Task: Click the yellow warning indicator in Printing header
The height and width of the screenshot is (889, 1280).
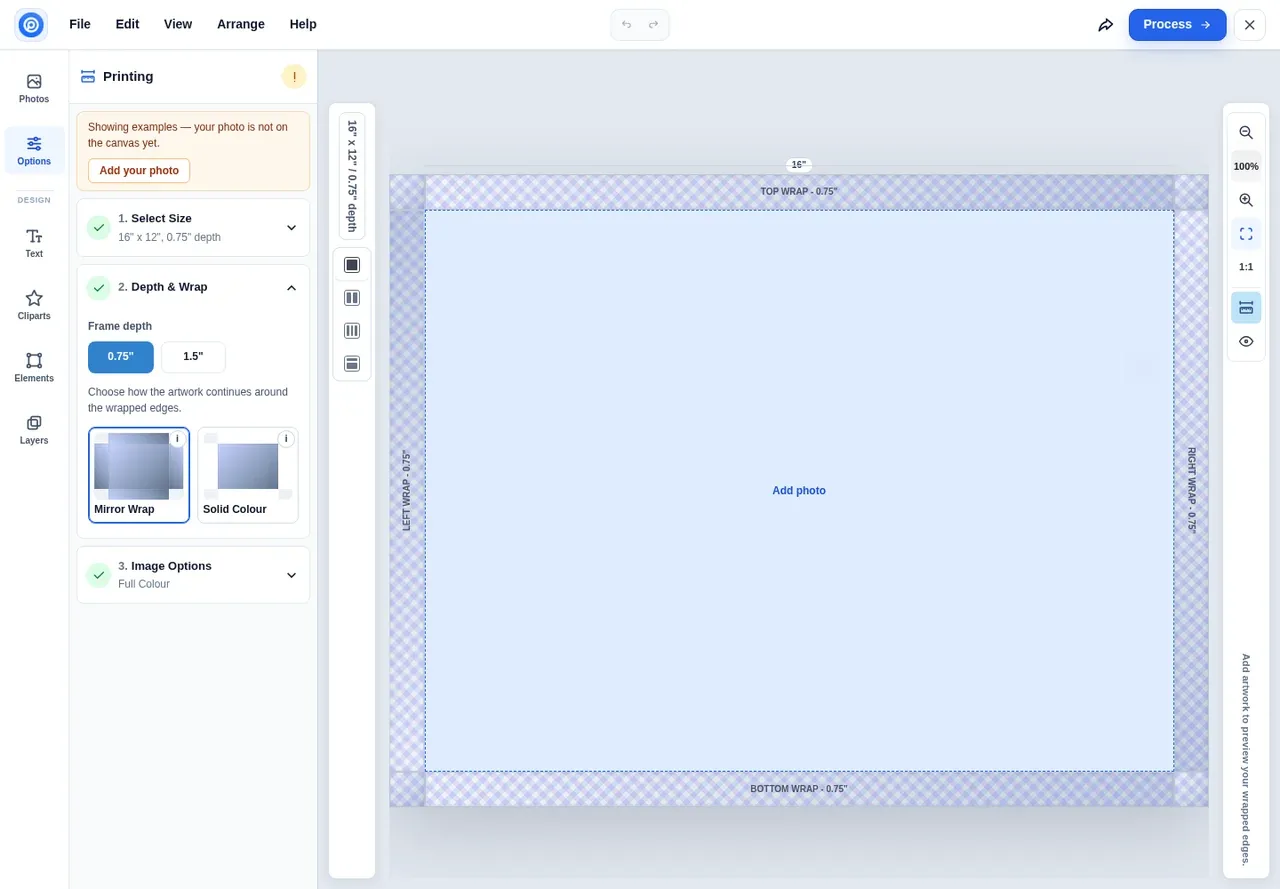Action: 294,76
